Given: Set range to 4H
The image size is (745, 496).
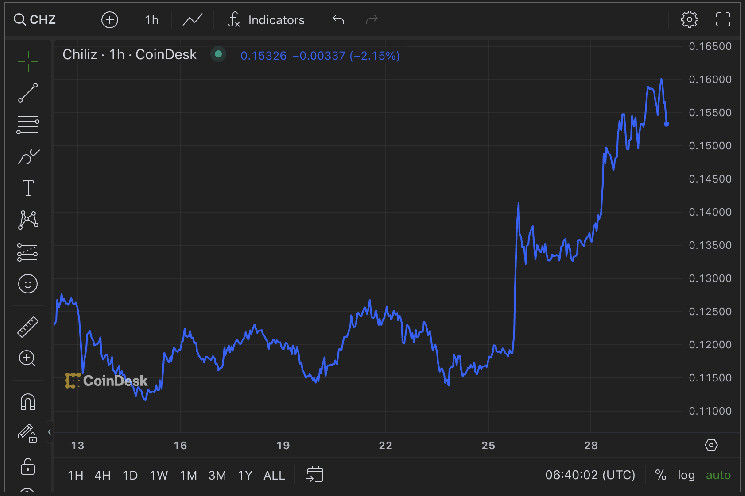Looking at the screenshot, I should 103,476.
